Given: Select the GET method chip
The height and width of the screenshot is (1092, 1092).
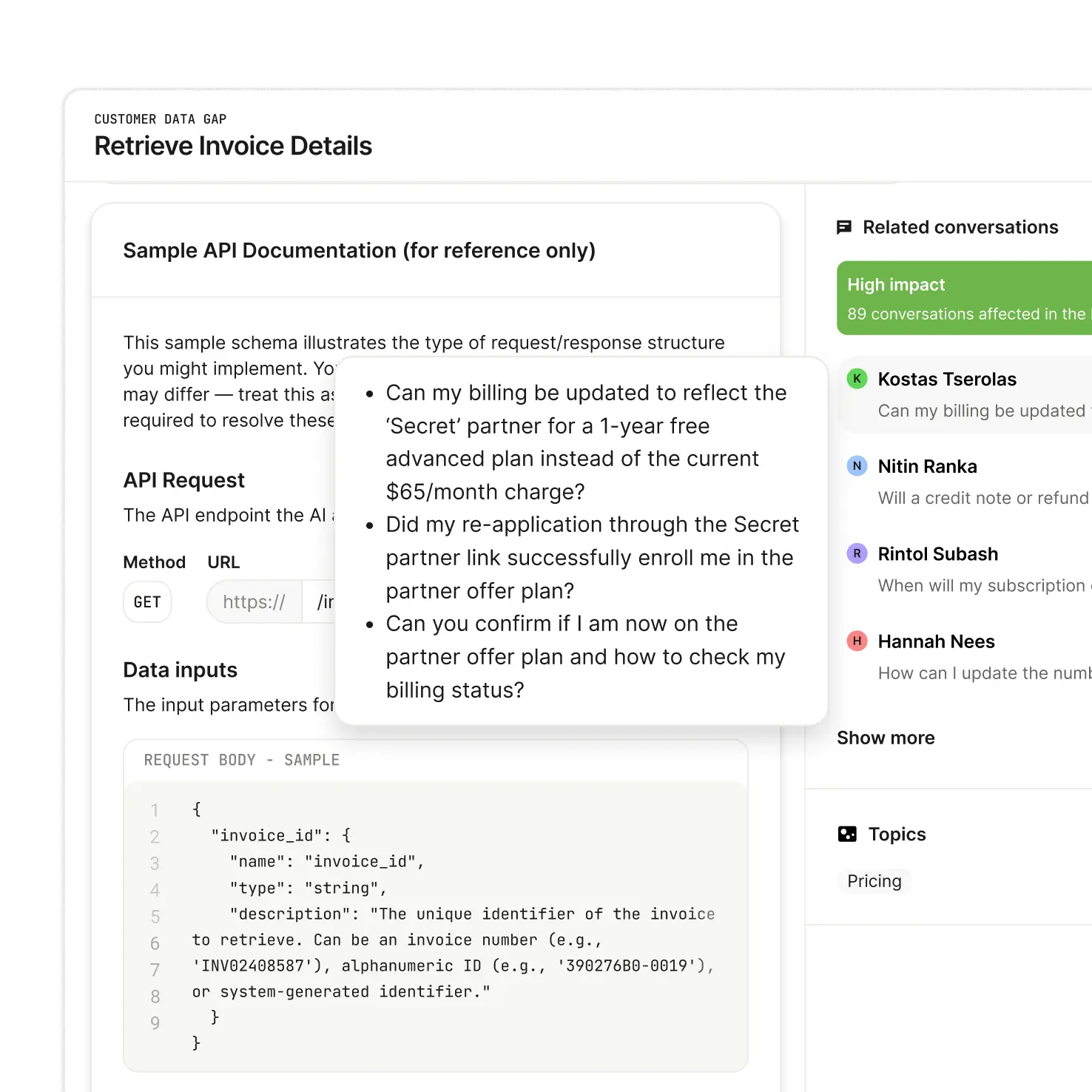Looking at the screenshot, I should (x=147, y=601).
